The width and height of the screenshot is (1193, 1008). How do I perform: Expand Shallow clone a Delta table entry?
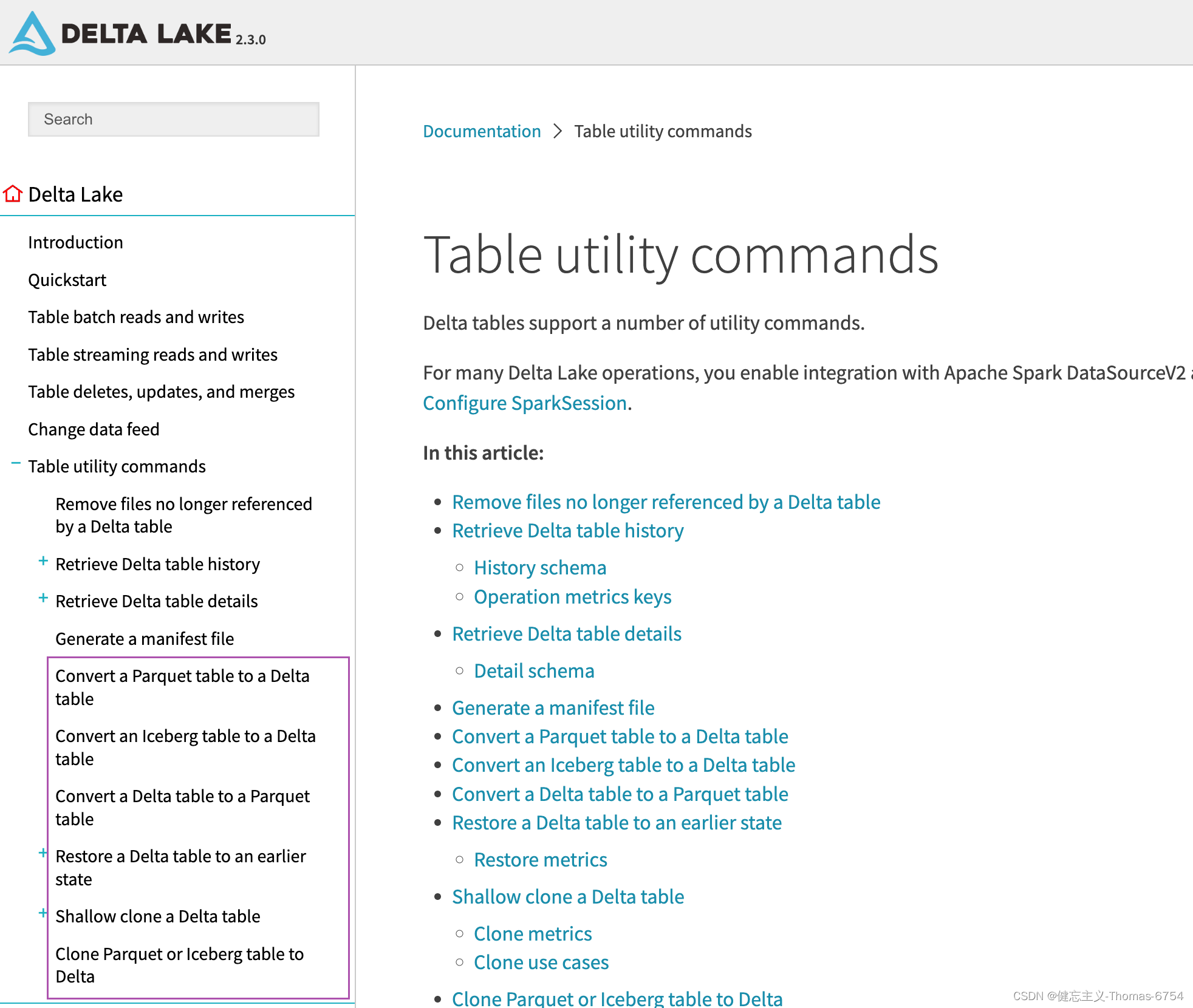43,913
